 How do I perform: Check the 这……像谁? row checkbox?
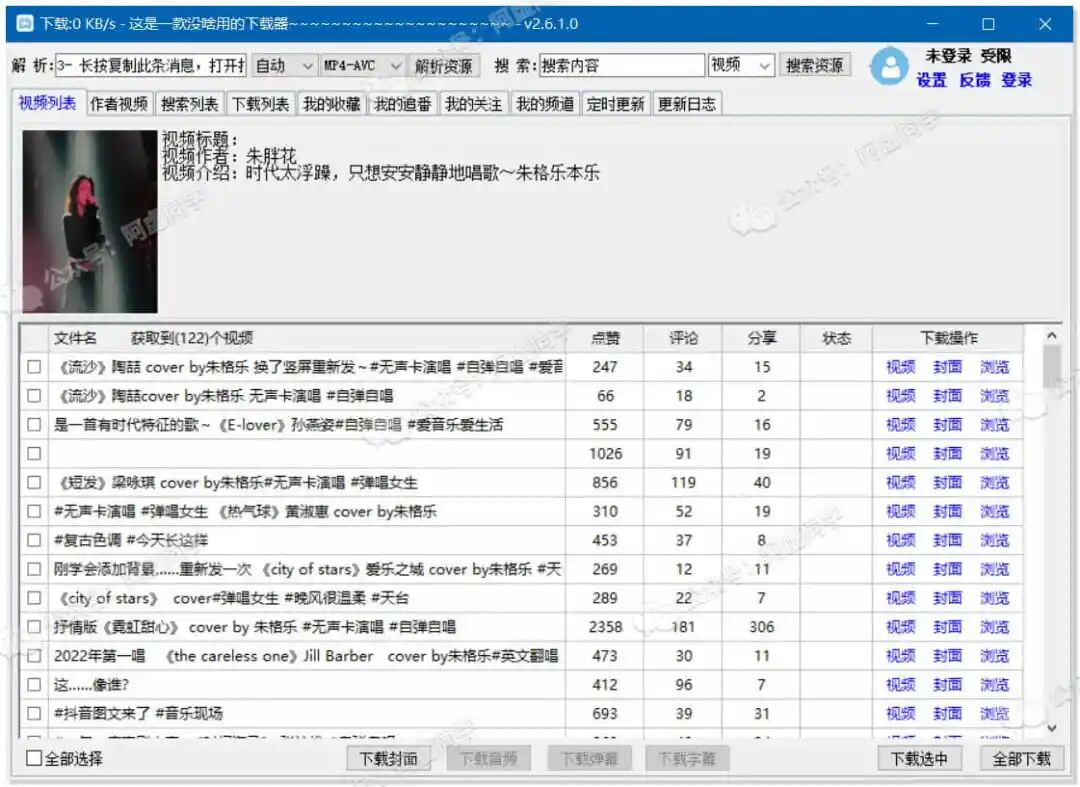(x=34, y=685)
